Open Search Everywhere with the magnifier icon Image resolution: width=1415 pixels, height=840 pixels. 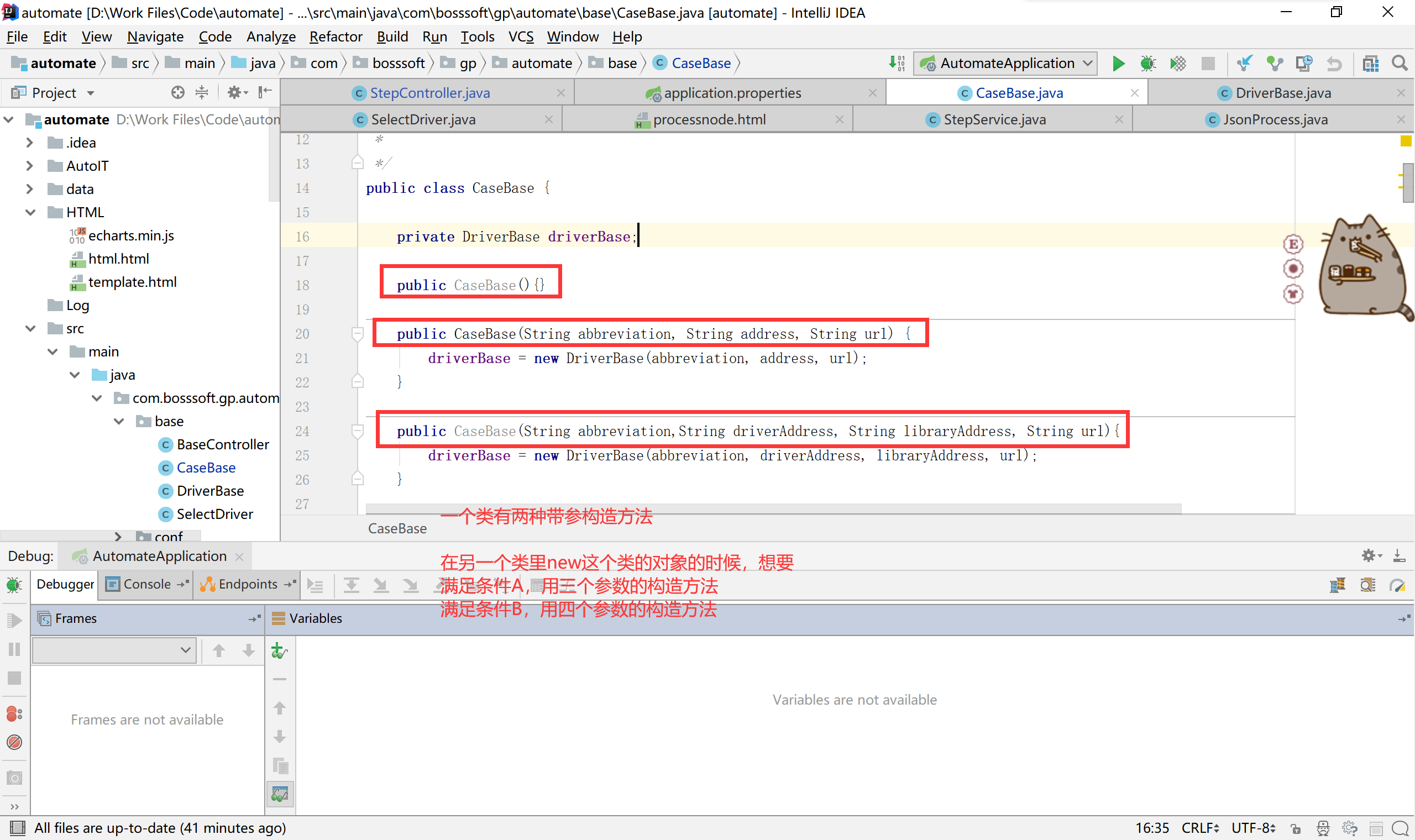(1400, 63)
